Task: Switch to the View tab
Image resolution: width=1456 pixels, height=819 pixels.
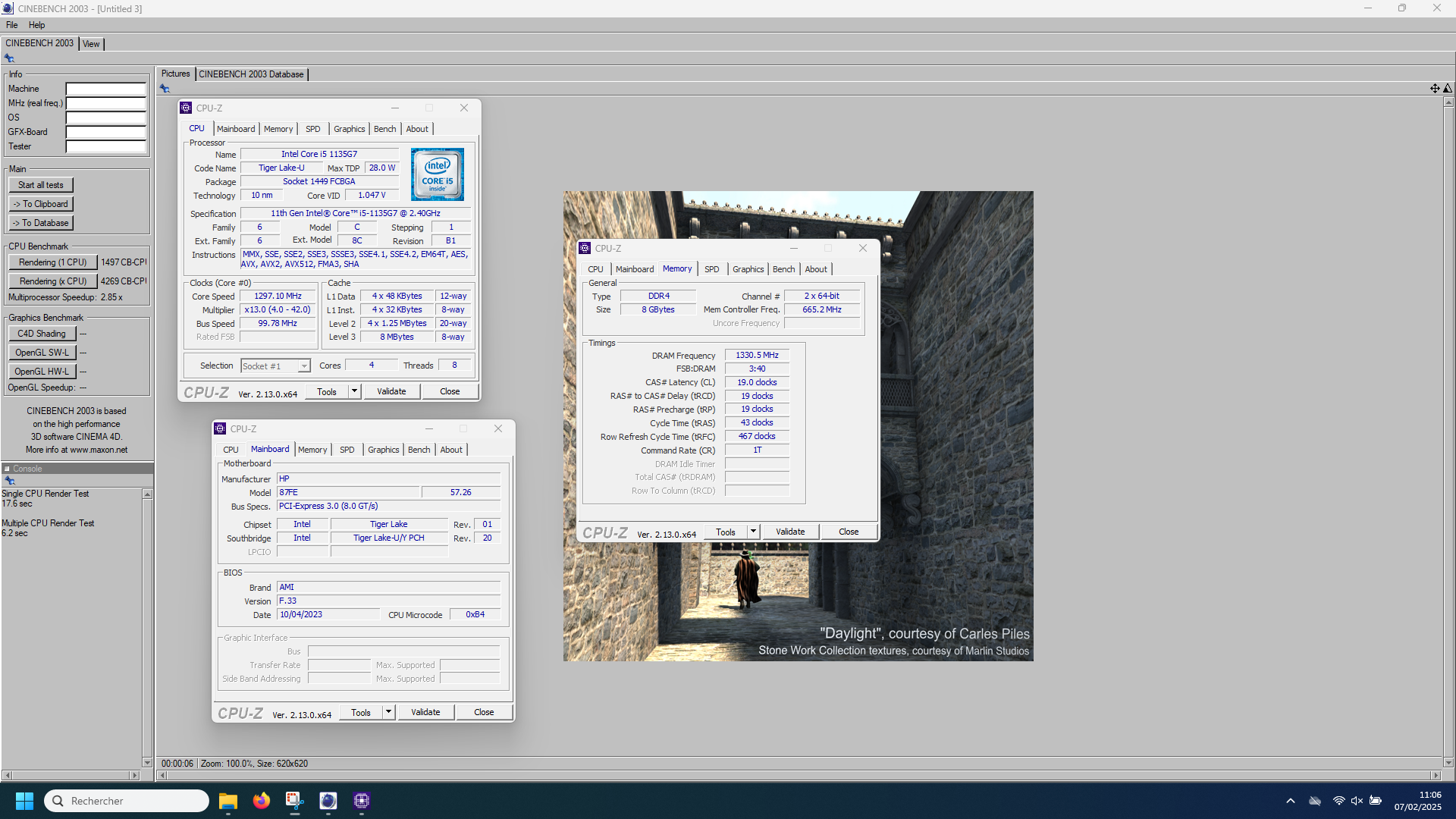Action: coord(91,44)
